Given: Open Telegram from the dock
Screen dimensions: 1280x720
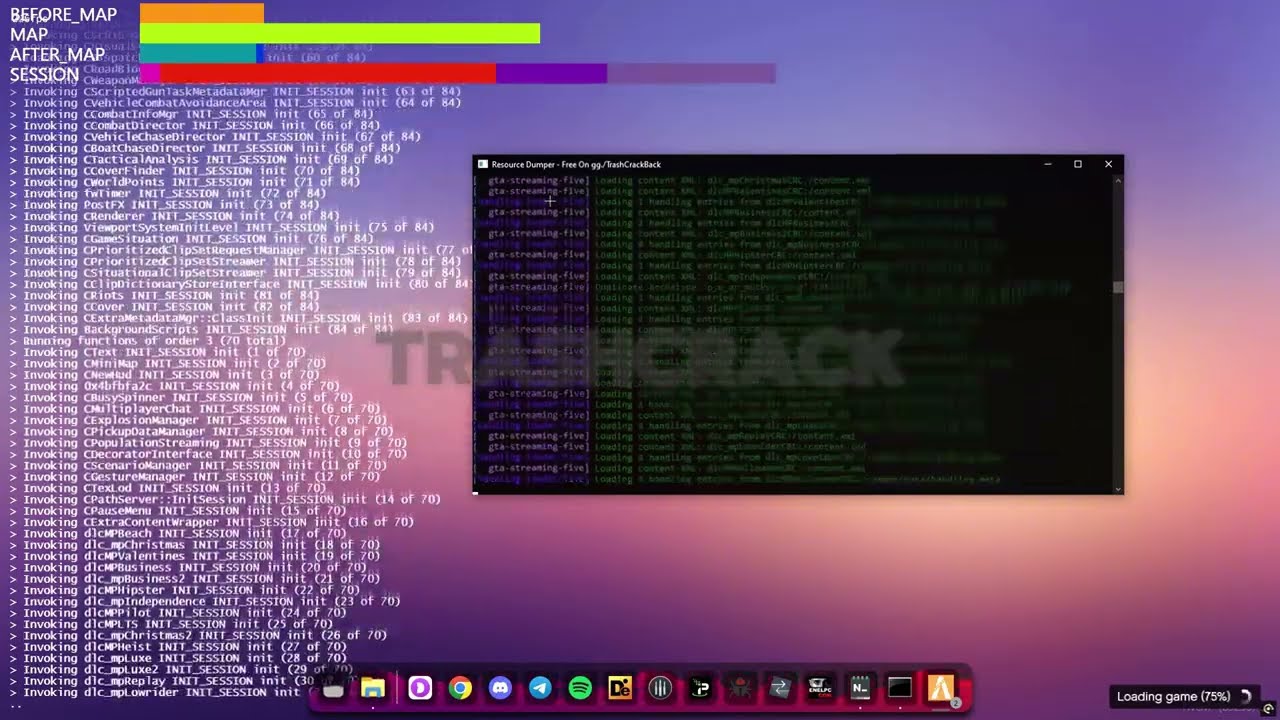Looking at the screenshot, I should (540, 688).
